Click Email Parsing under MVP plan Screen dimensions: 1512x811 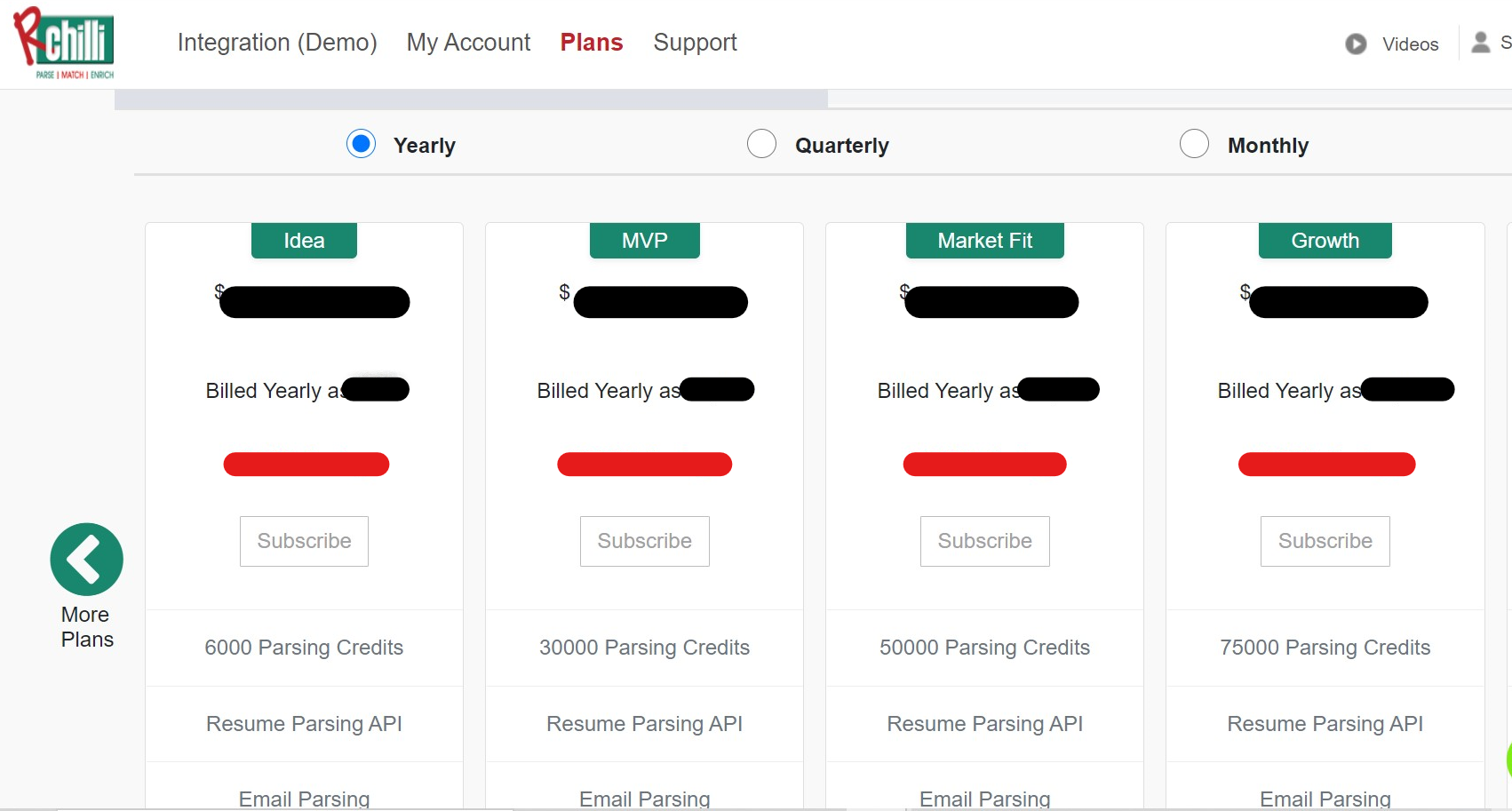pos(645,799)
